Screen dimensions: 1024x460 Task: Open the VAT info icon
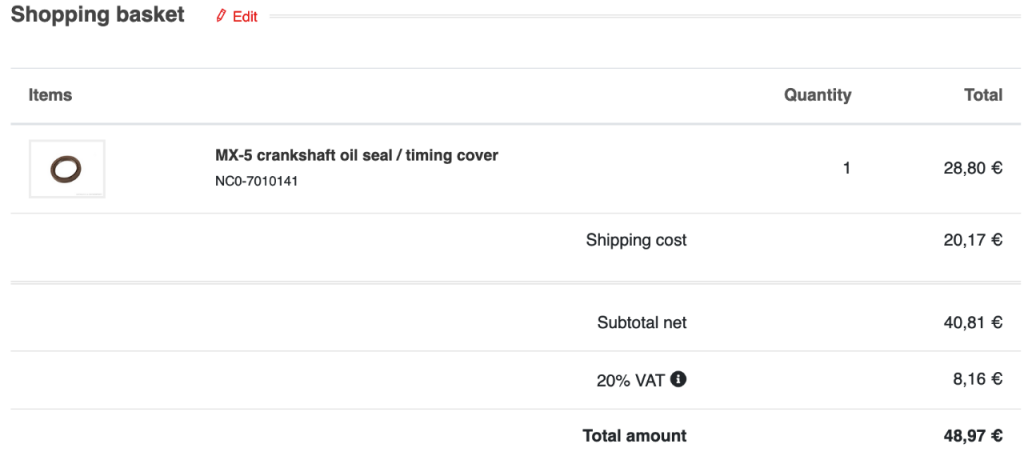679,379
